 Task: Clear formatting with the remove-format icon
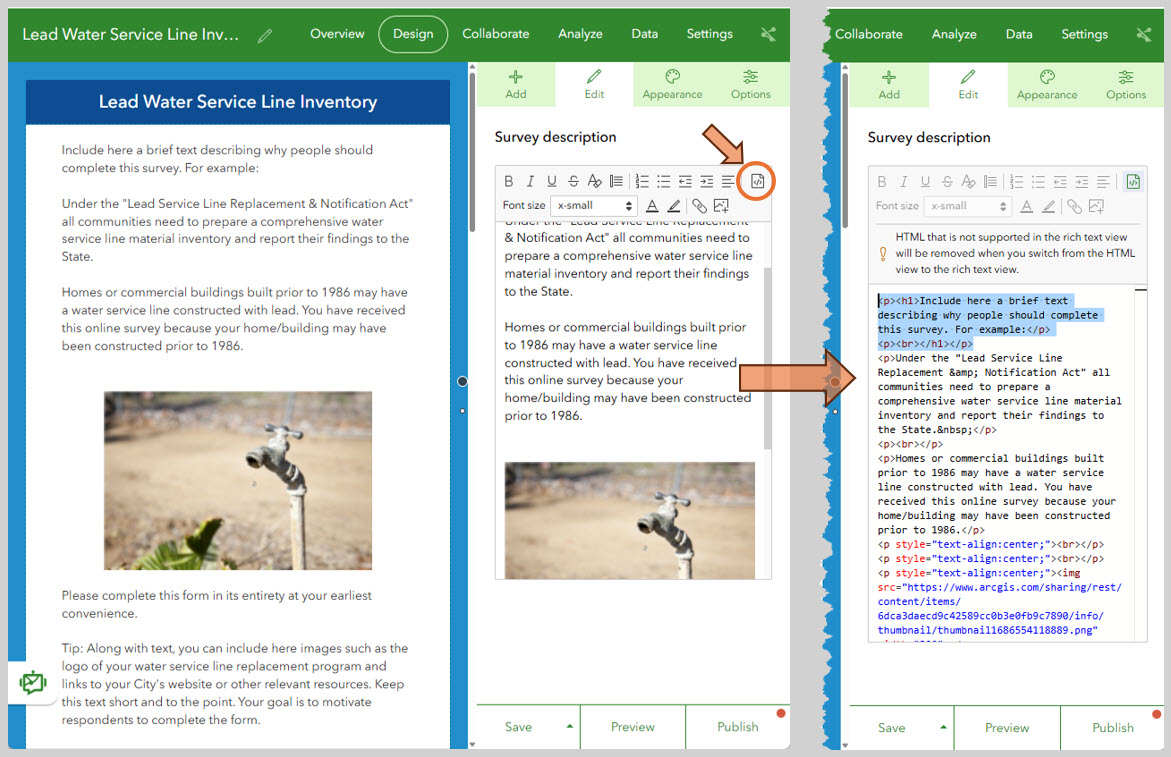tap(595, 181)
